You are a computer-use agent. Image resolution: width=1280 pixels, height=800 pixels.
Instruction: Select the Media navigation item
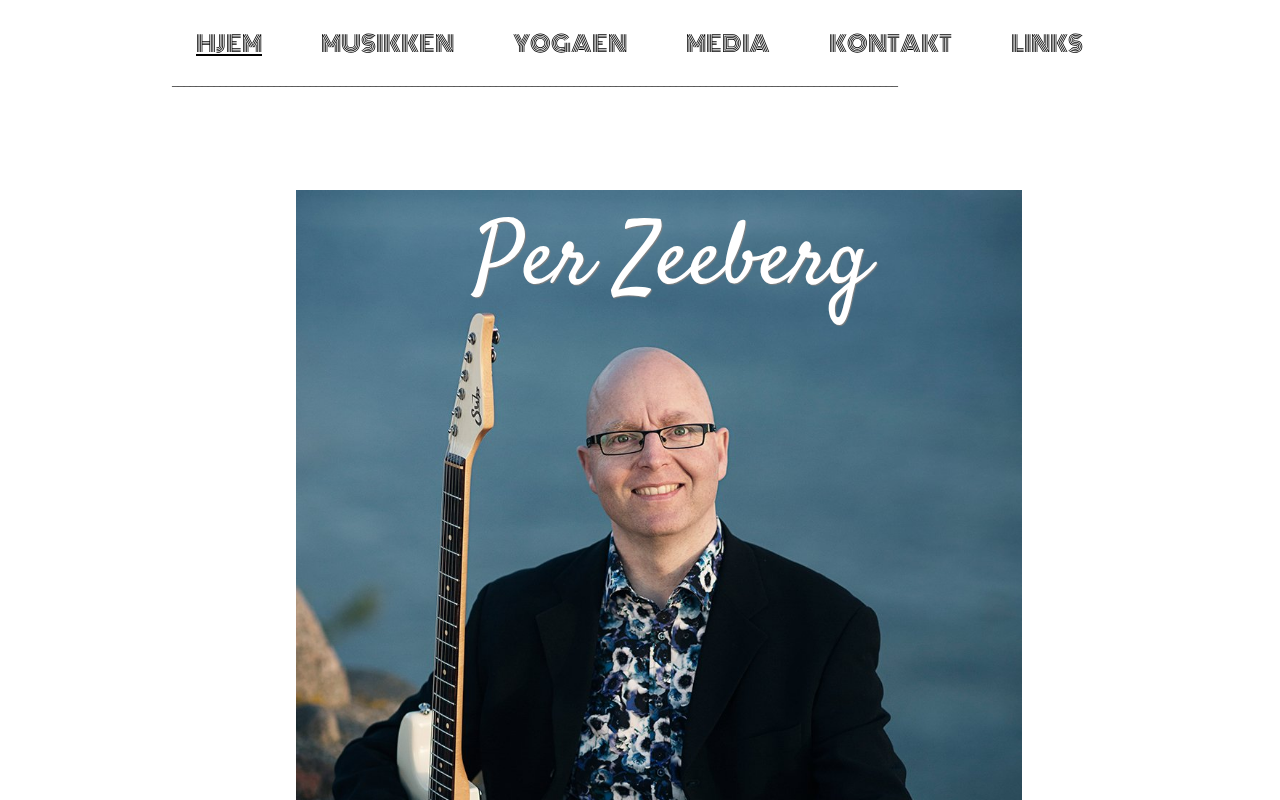[728, 44]
